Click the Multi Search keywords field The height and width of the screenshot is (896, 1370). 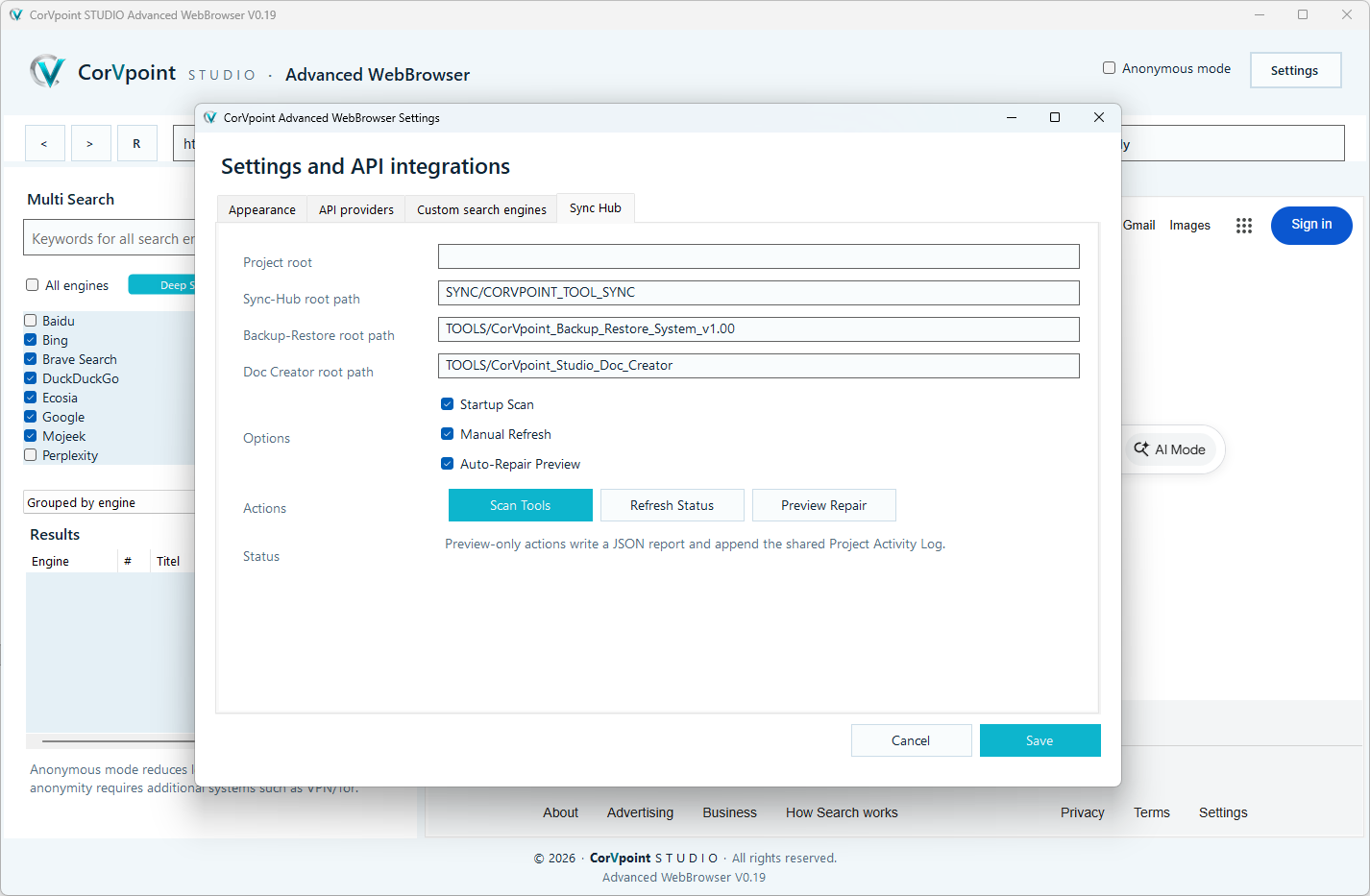click(x=110, y=238)
